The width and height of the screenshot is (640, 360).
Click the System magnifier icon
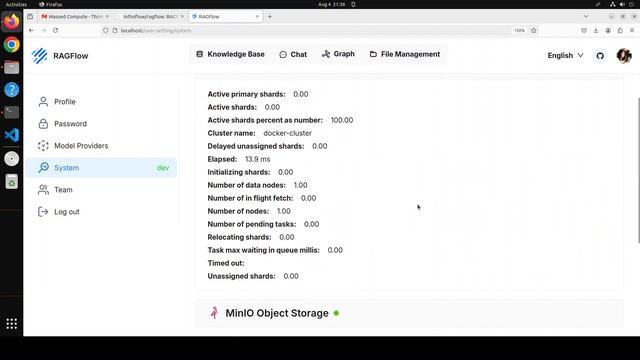43,167
